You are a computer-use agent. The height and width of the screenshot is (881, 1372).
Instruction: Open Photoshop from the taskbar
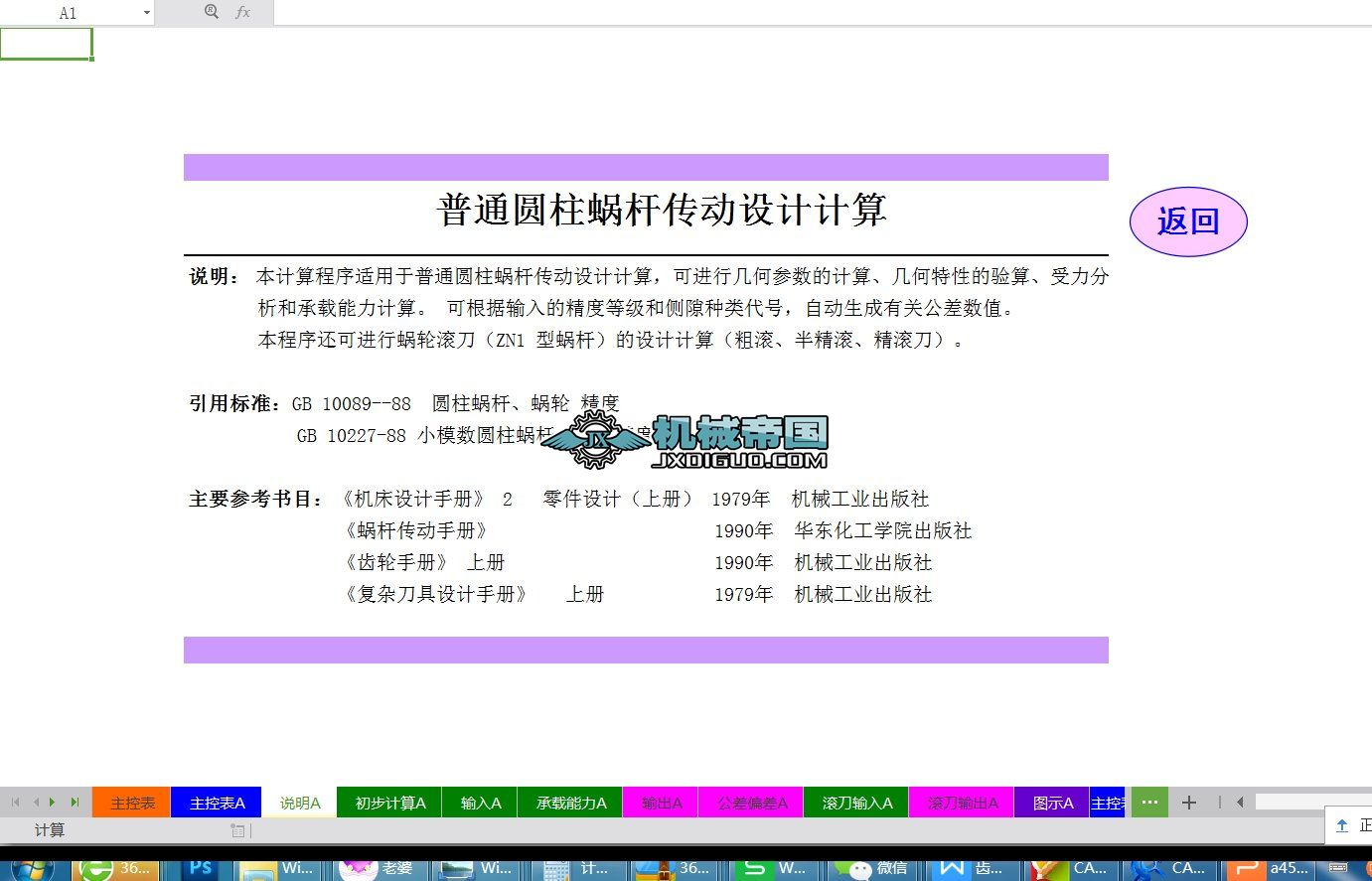[x=200, y=869]
